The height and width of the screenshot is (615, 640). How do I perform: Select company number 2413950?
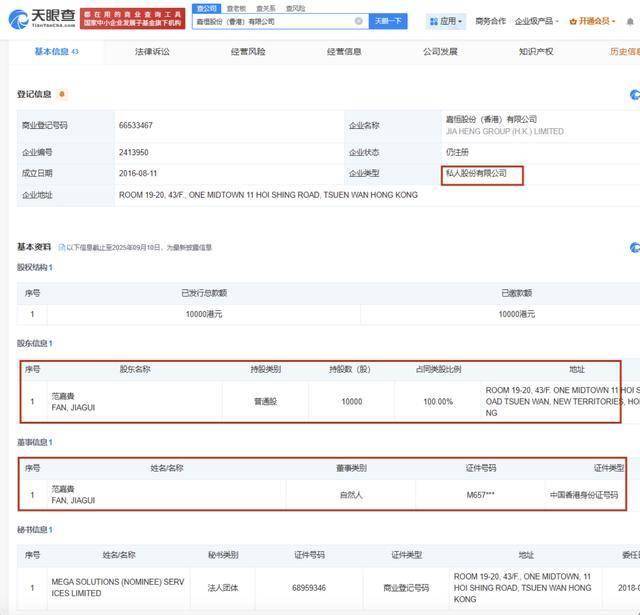(x=133, y=152)
